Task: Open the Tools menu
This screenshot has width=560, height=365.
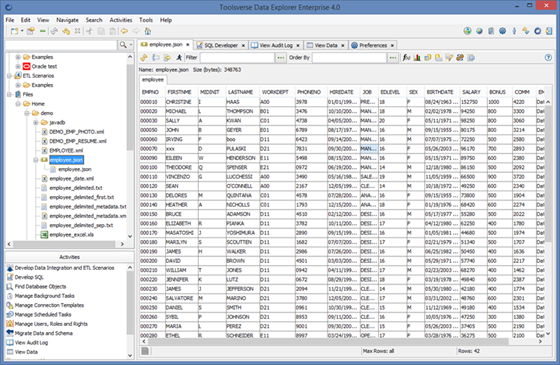Action: [x=146, y=20]
